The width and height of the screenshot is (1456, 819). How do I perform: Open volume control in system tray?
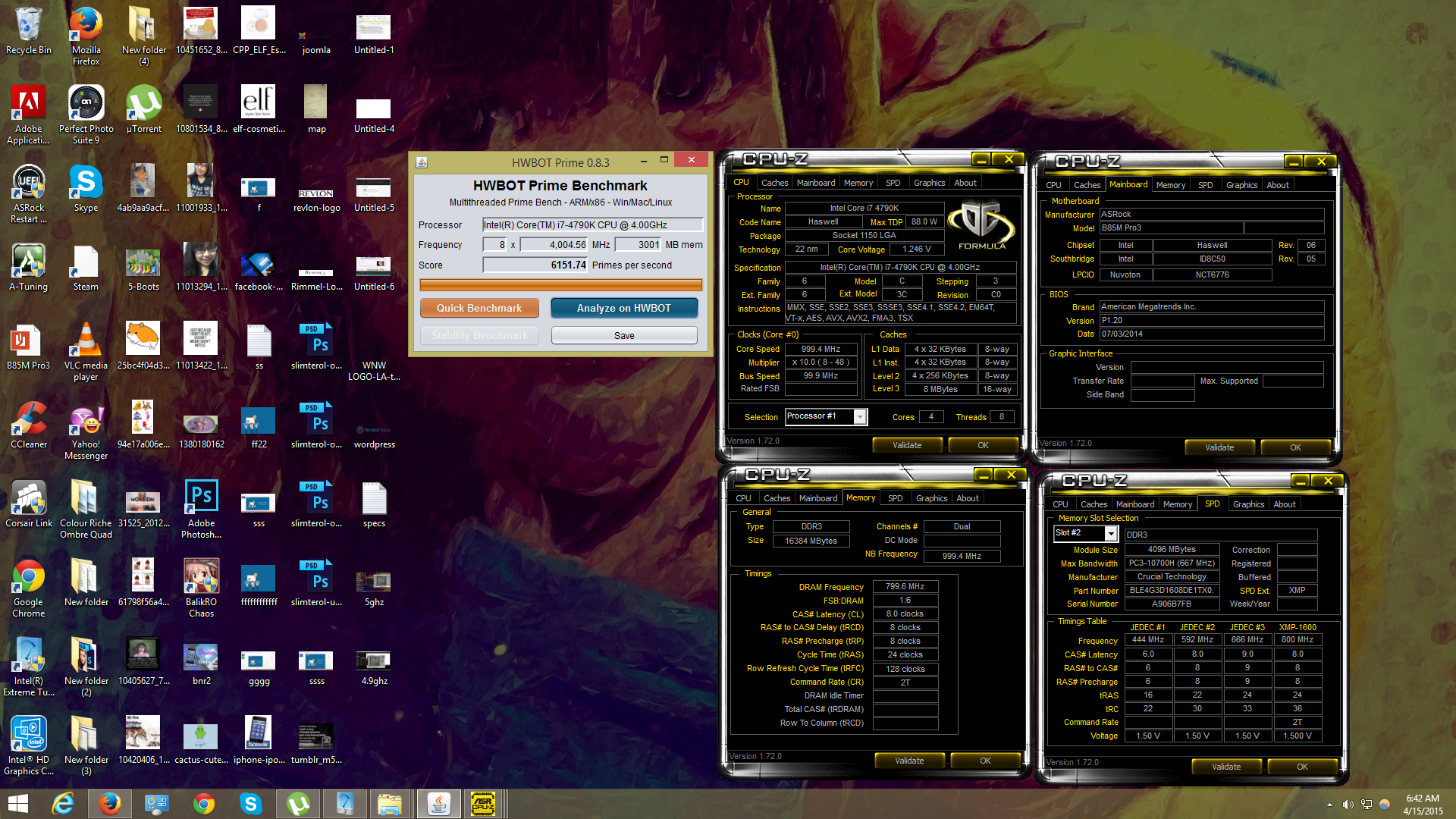coord(1348,805)
